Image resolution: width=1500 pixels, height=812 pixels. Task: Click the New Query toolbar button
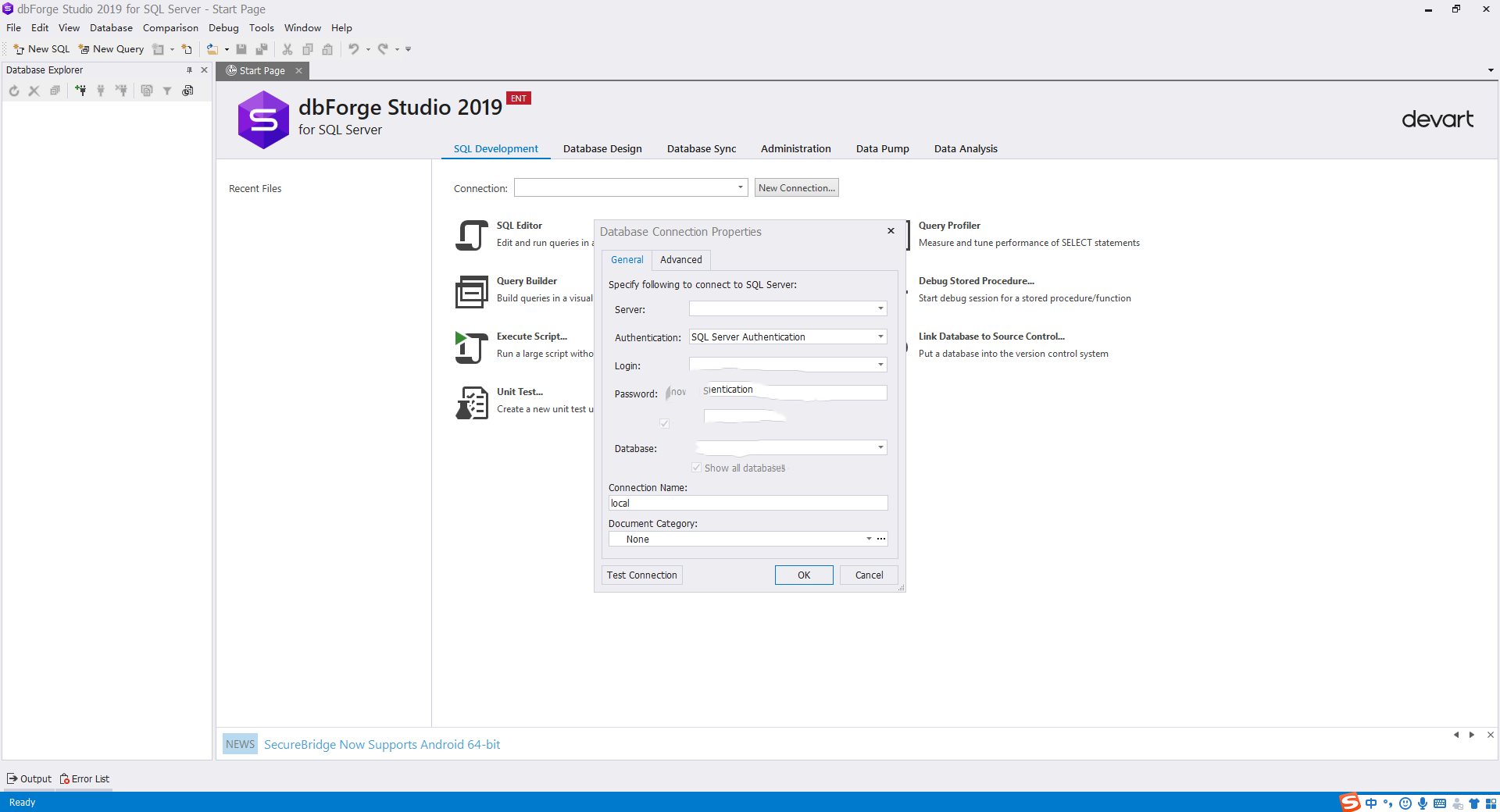pyautogui.click(x=111, y=49)
